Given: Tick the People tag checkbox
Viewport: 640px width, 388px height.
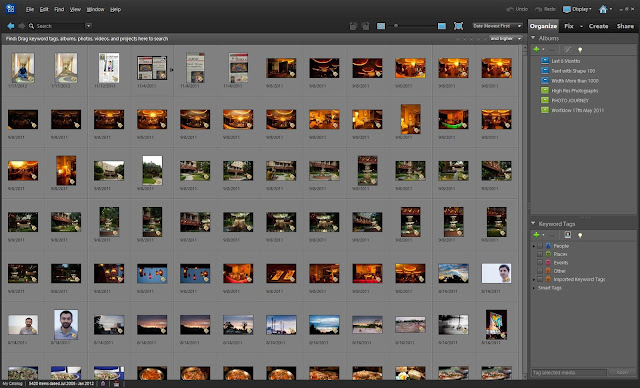Looking at the screenshot, I should 540,246.
